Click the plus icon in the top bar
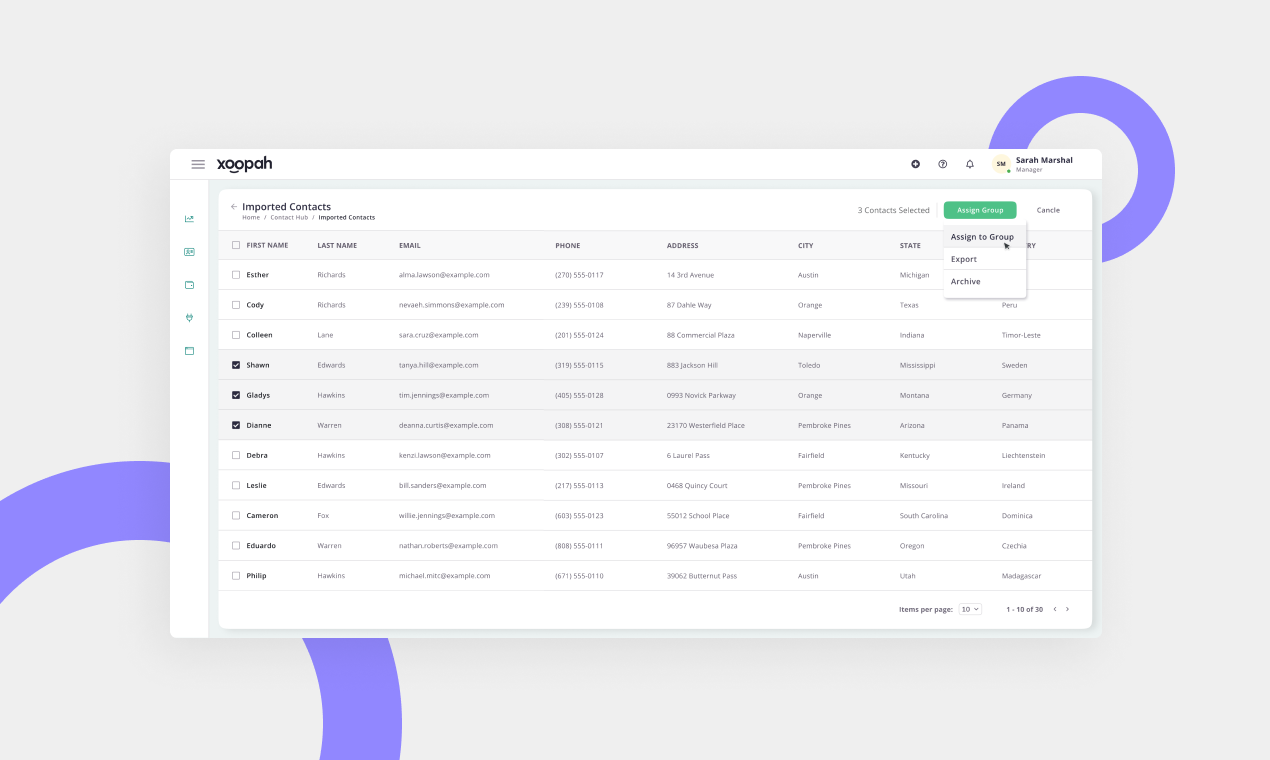 click(915, 163)
